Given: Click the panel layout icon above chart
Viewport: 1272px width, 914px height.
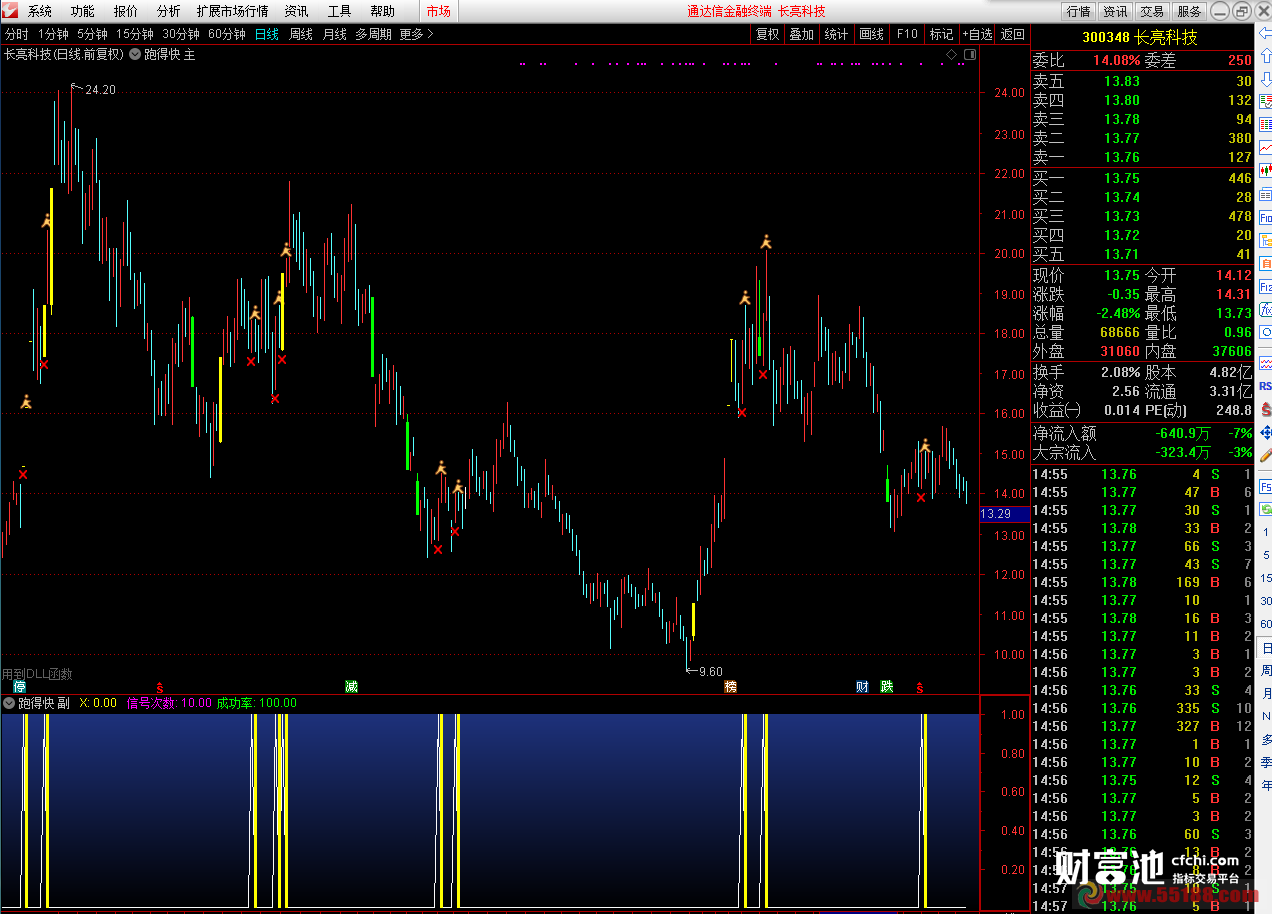Looking at the screenshot, I should [968, 54].
